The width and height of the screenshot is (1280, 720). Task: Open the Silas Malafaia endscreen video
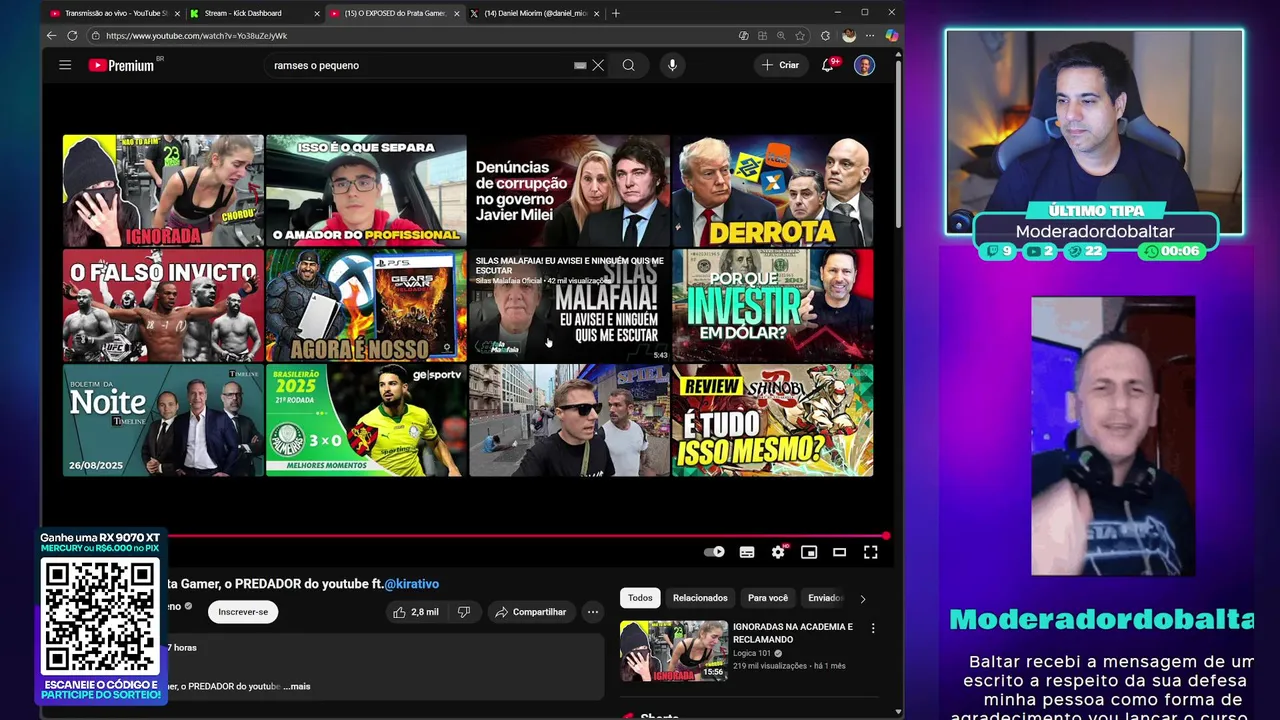(569, 305)
